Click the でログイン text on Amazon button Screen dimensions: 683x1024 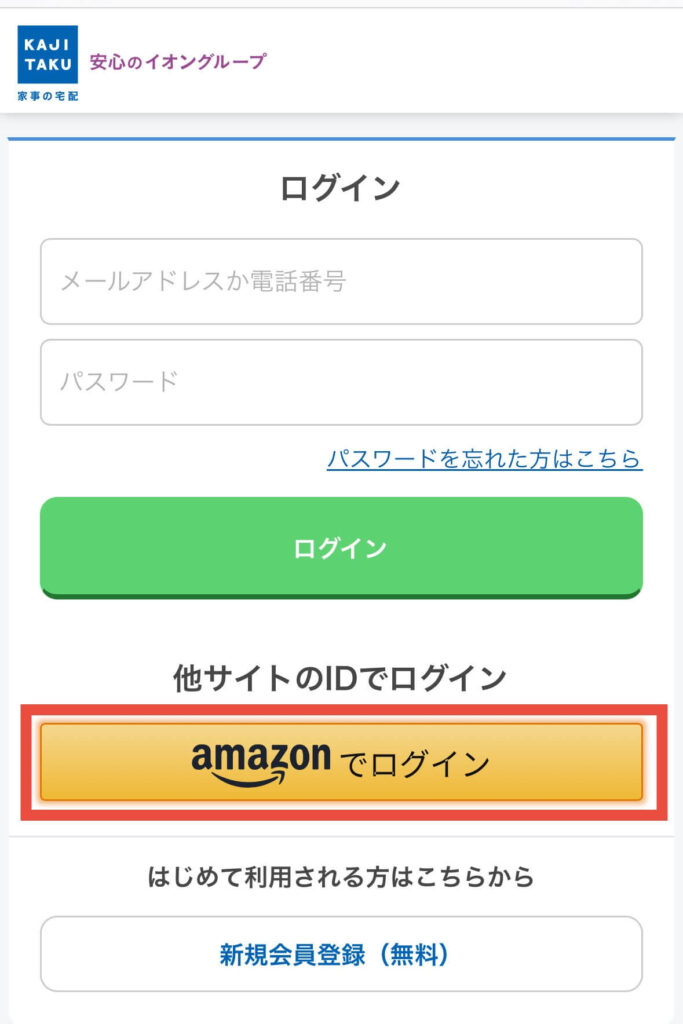click(x=415, y=764)
